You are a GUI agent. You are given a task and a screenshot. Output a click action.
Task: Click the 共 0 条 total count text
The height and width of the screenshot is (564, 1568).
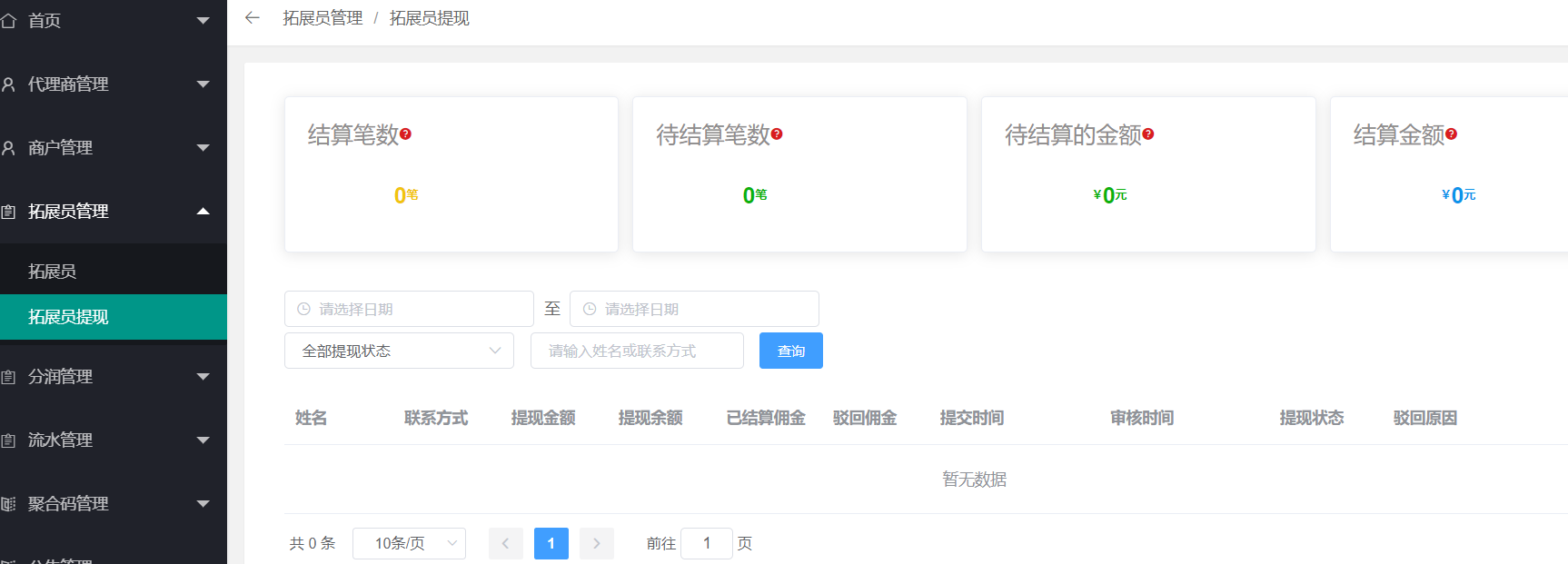point(313,543)
